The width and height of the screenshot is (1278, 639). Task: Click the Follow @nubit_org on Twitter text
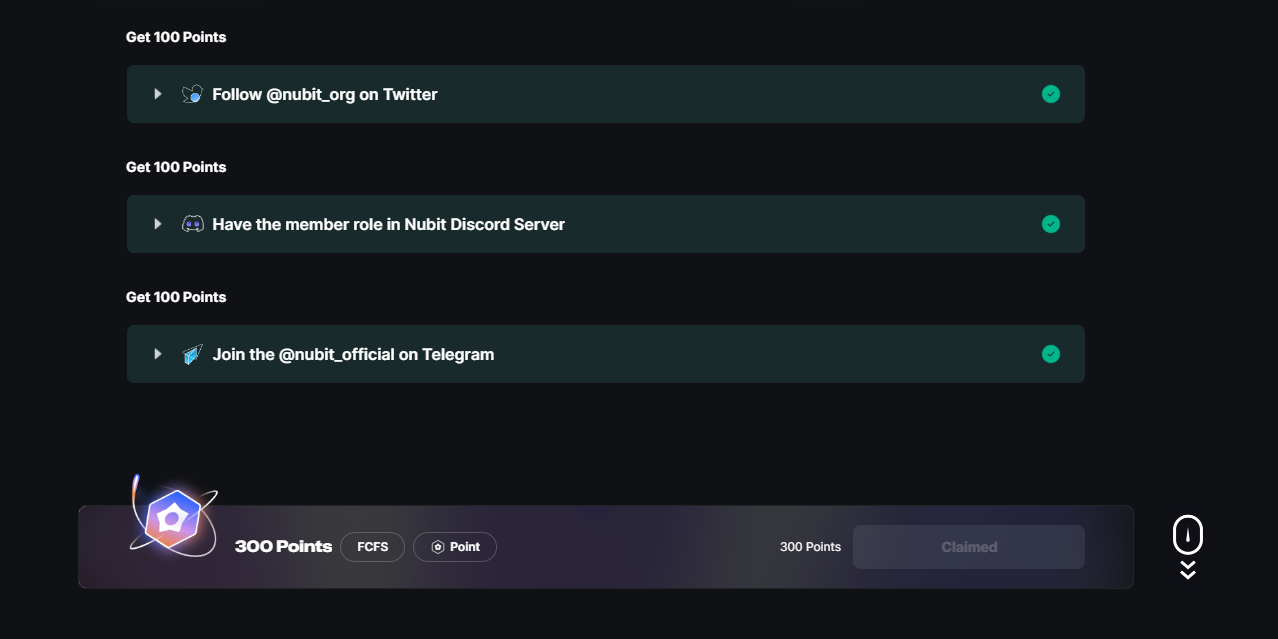click(325, 94)
